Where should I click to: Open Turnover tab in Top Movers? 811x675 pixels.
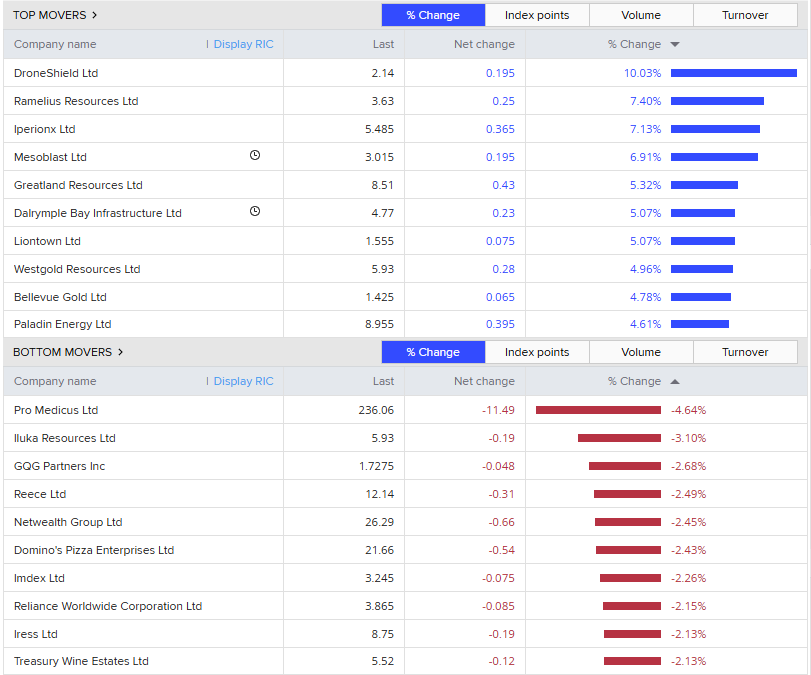click(x=745, y=15)
